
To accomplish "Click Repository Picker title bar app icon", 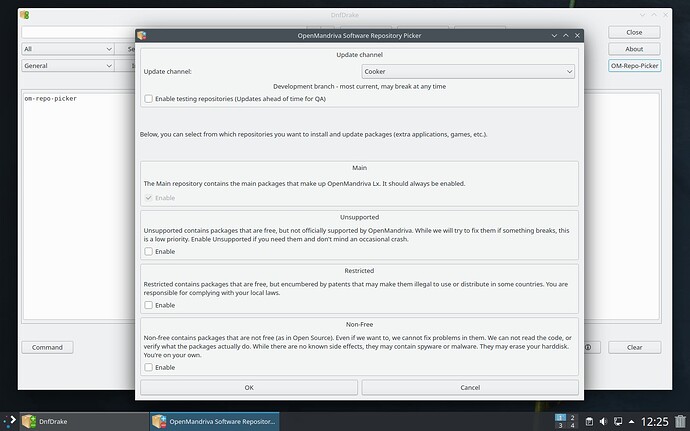I will point(142,36).
